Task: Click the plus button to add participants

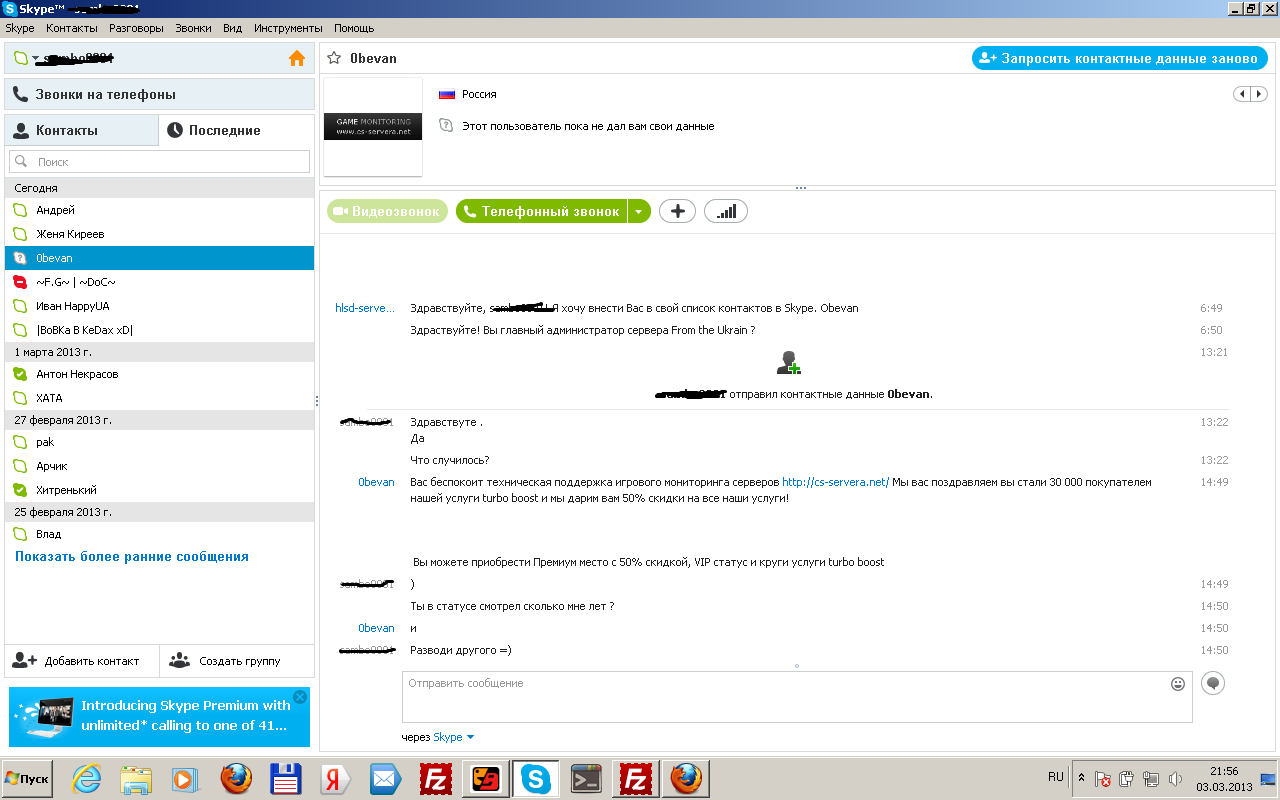Action: (x=677, y=211)
